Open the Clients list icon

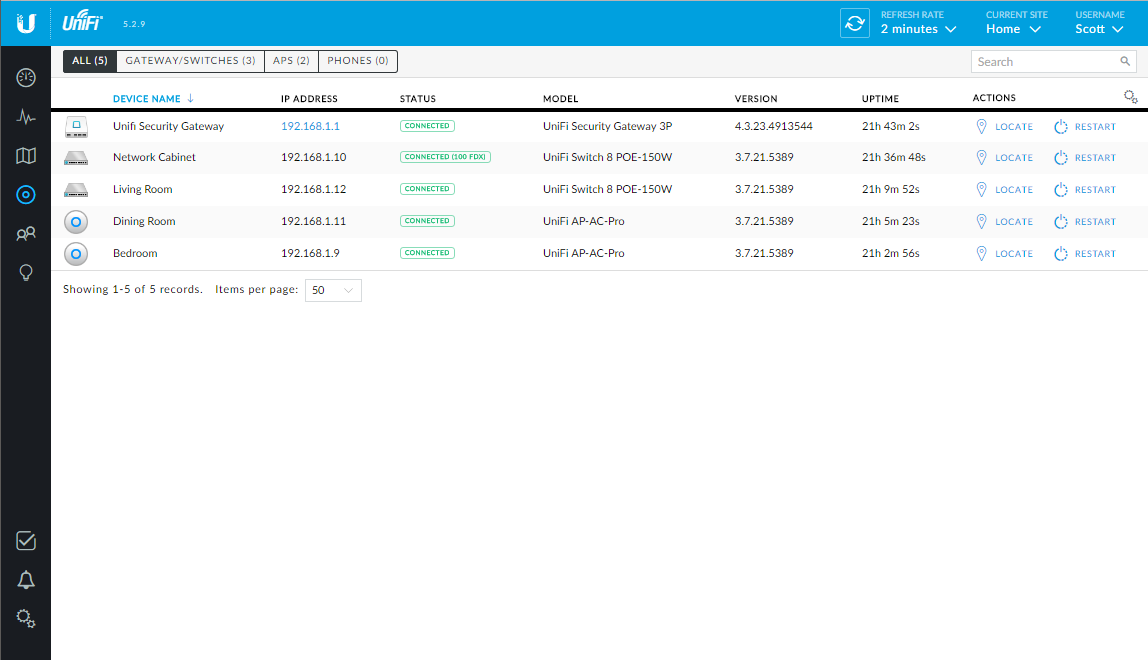point(25,233)
